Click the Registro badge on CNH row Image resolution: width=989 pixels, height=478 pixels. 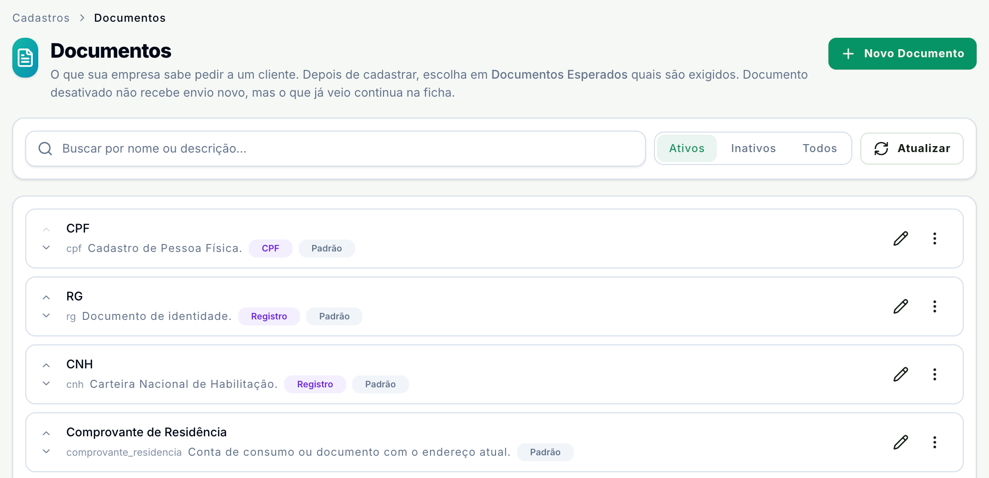click(x=315, y=385)
